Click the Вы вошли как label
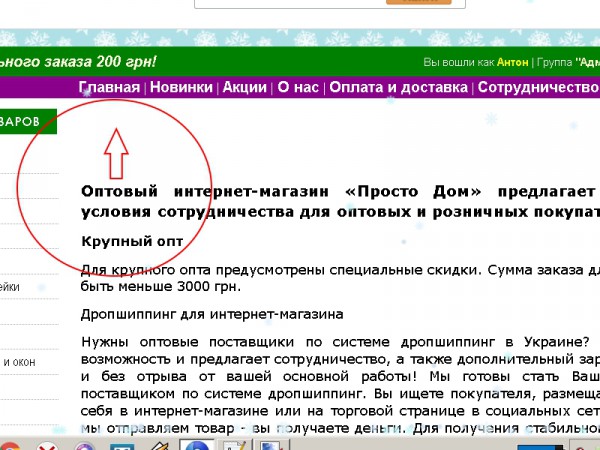Image resolution: width=600 pixels, height=450 pixels. click(459, 62)
